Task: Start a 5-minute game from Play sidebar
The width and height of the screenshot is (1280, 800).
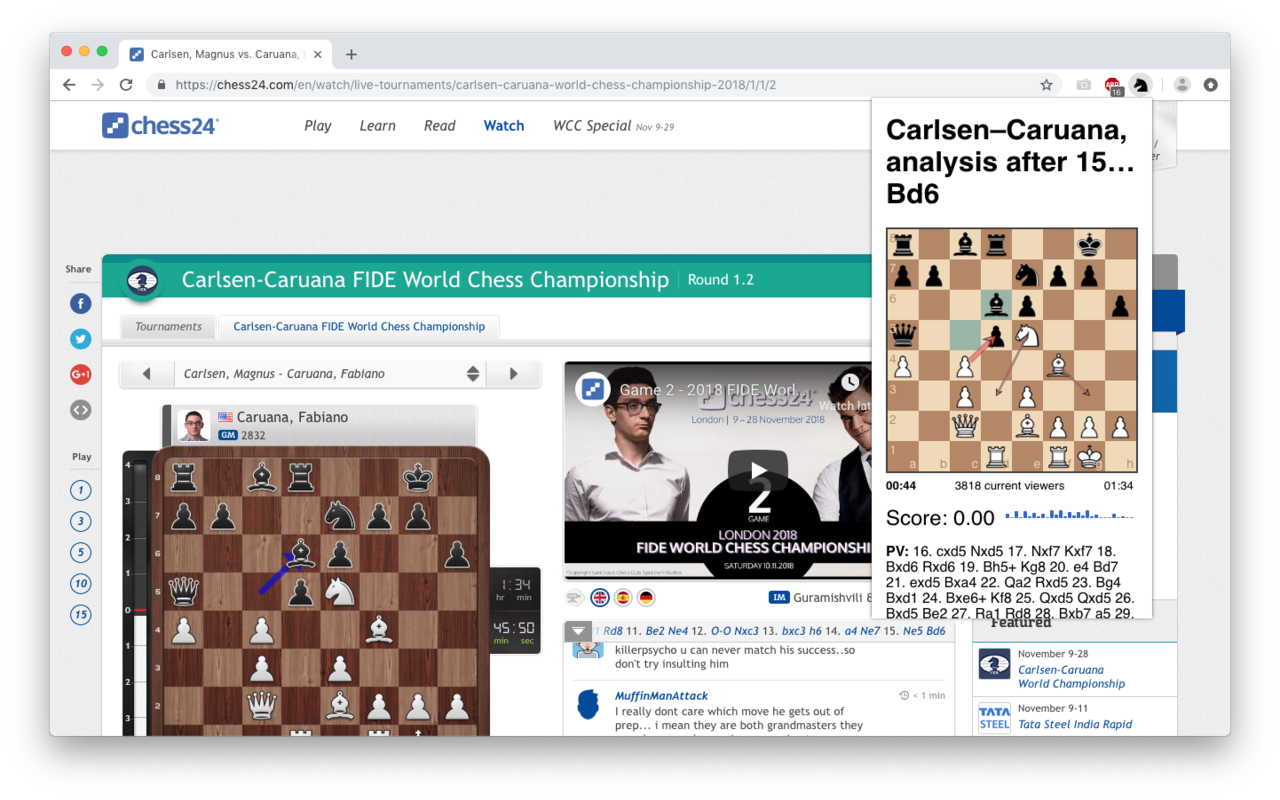Action: (x=81, y=552)
